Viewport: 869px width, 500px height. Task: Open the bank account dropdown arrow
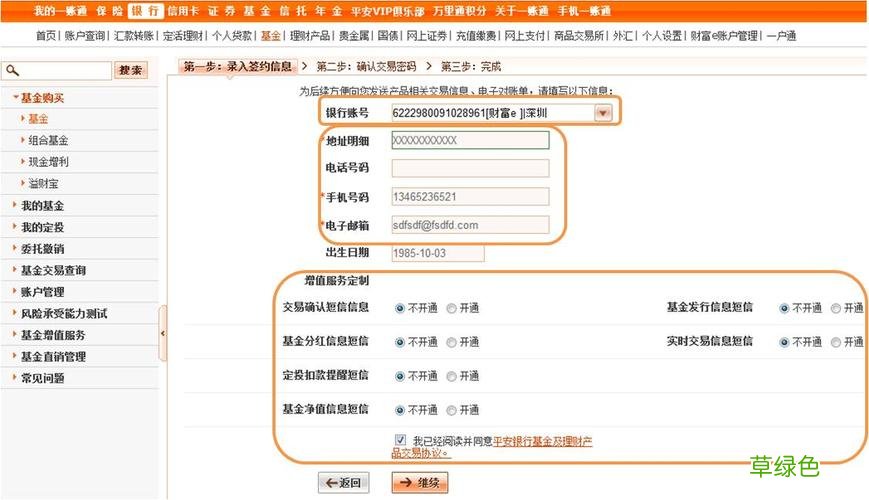[x=602, y=113]
